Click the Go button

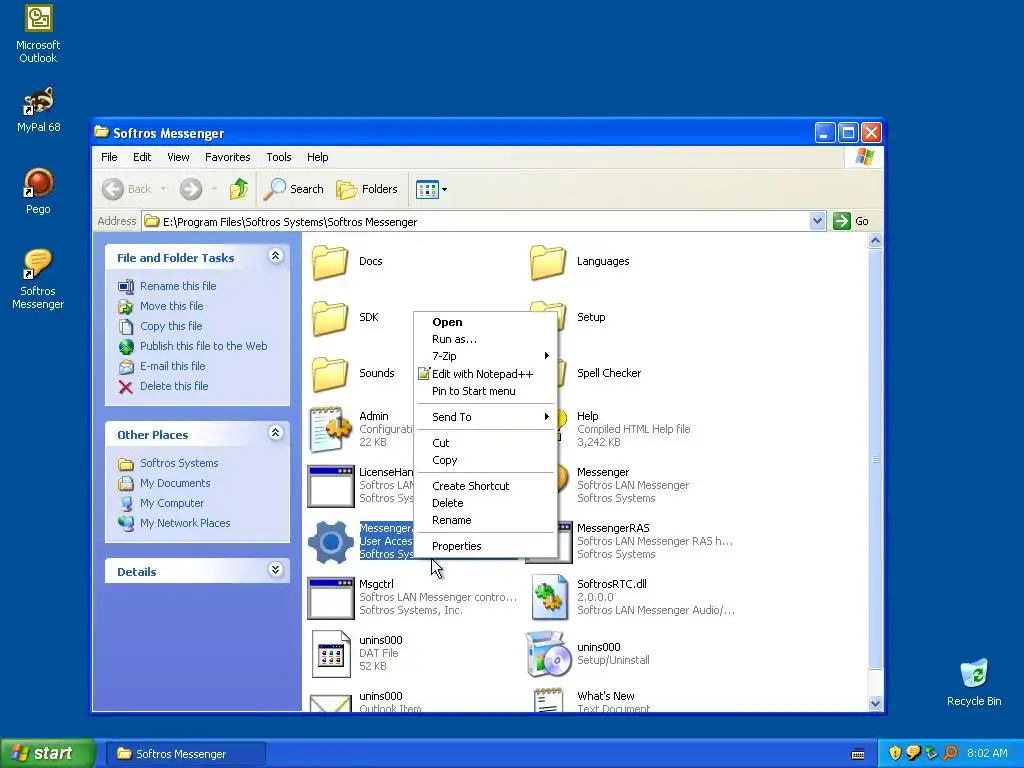(x=851, y=221)
